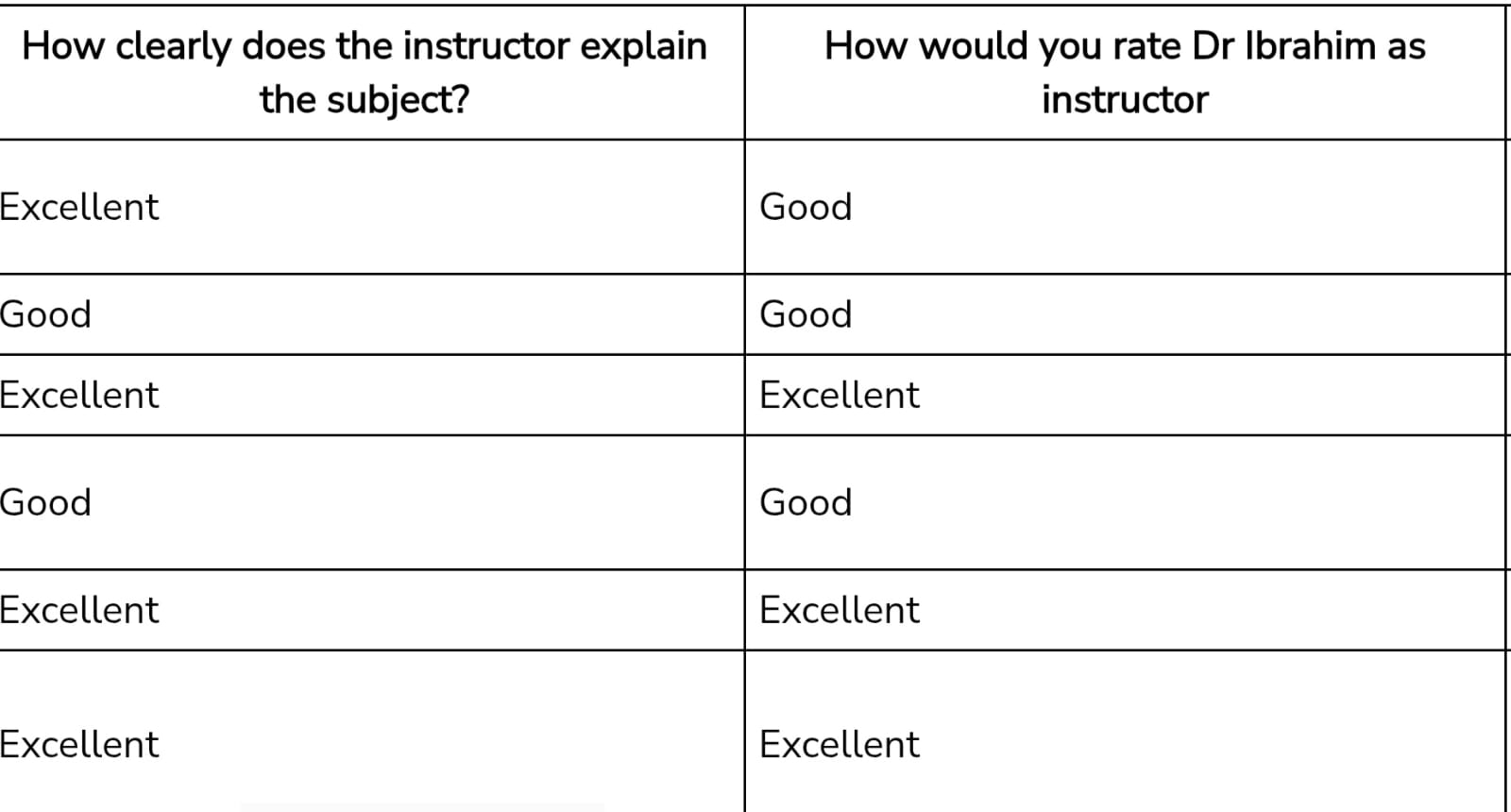
Task: Click blank space right of first-row 'Excellent' clarity cell
Action: click(453, 207)
